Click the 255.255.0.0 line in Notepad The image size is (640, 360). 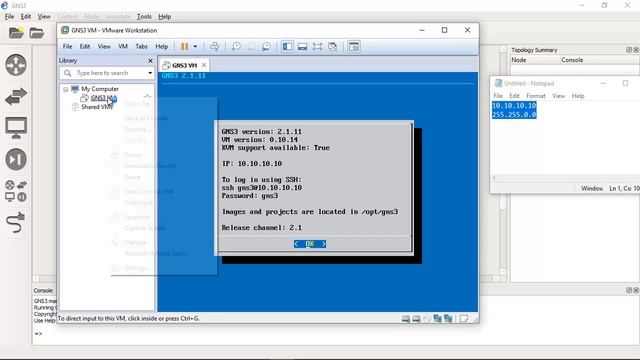(514, 115)
